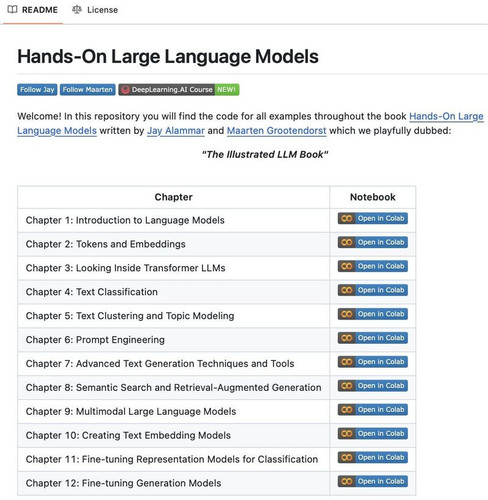Launch Chapter 6 Prompt Engineering Colab notebook
The image size is (488, 500).
373,338
